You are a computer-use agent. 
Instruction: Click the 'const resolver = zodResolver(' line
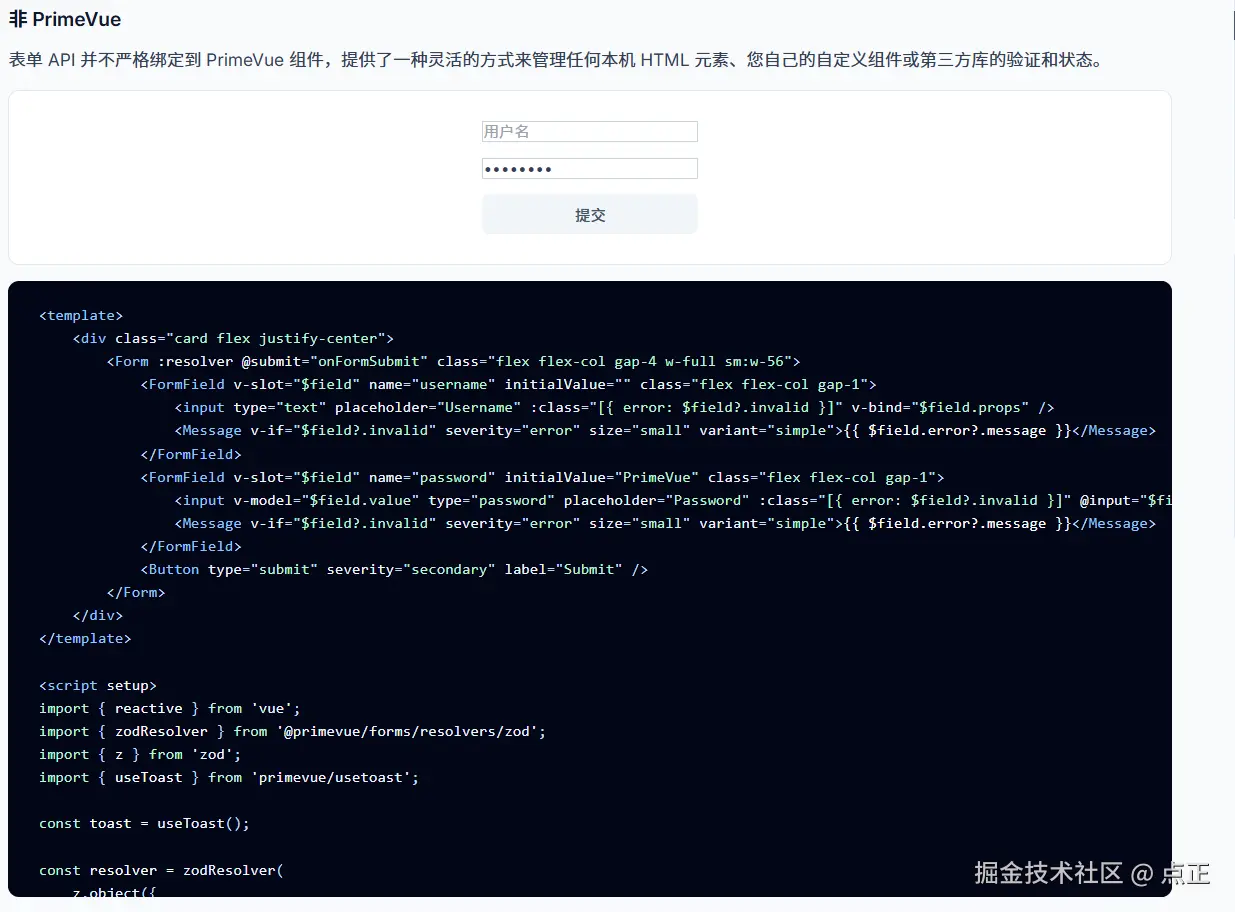(x=161, y=870)
